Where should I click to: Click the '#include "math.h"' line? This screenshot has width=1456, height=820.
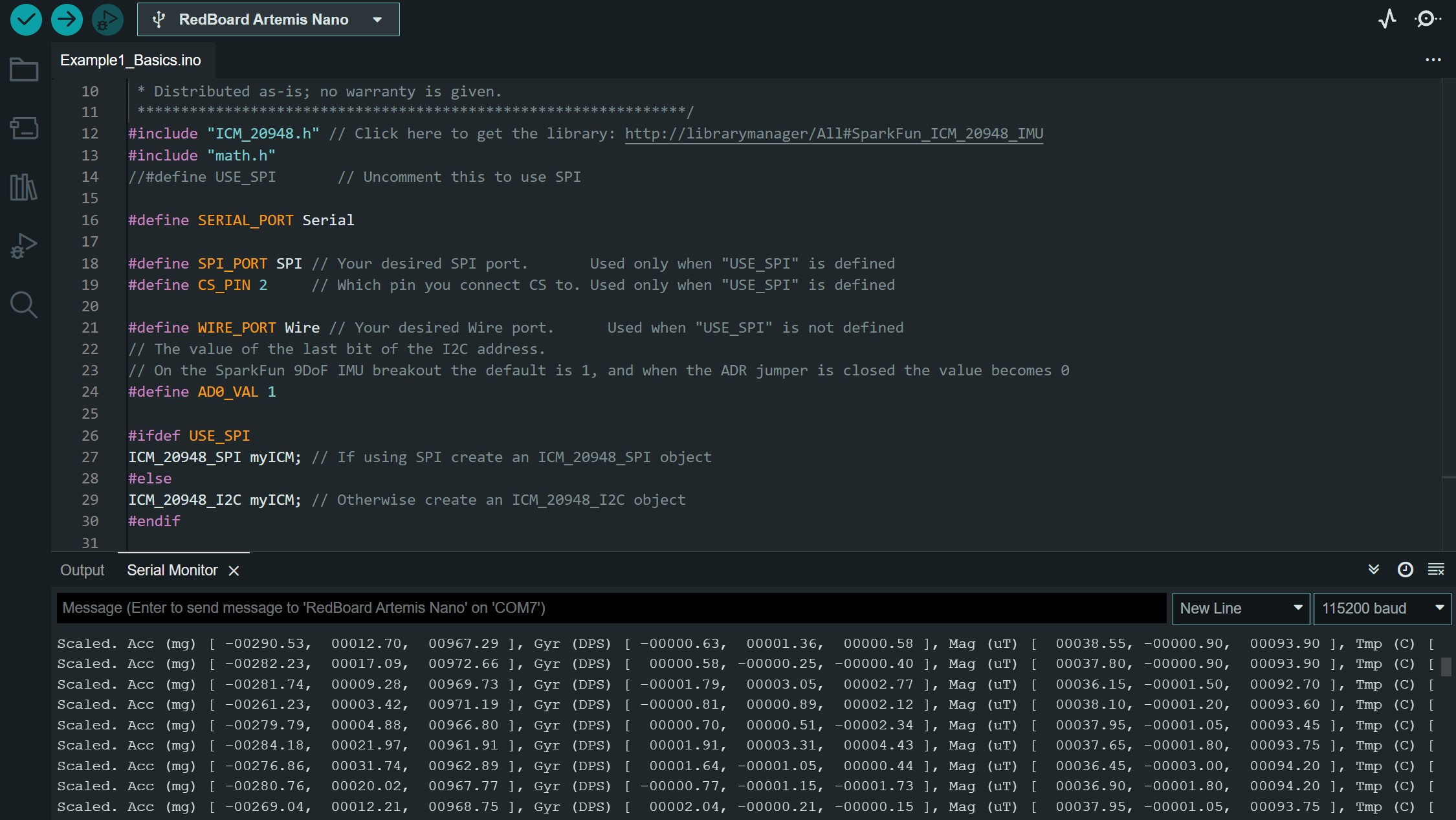202,156
